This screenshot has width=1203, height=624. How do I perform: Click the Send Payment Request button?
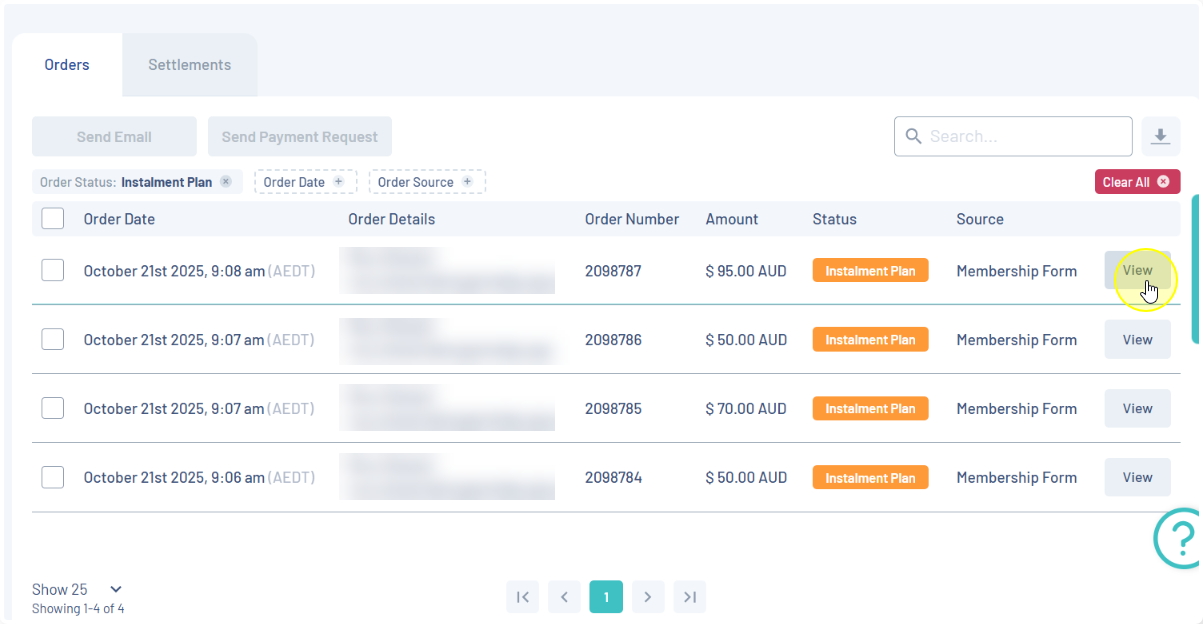point(300,137)
